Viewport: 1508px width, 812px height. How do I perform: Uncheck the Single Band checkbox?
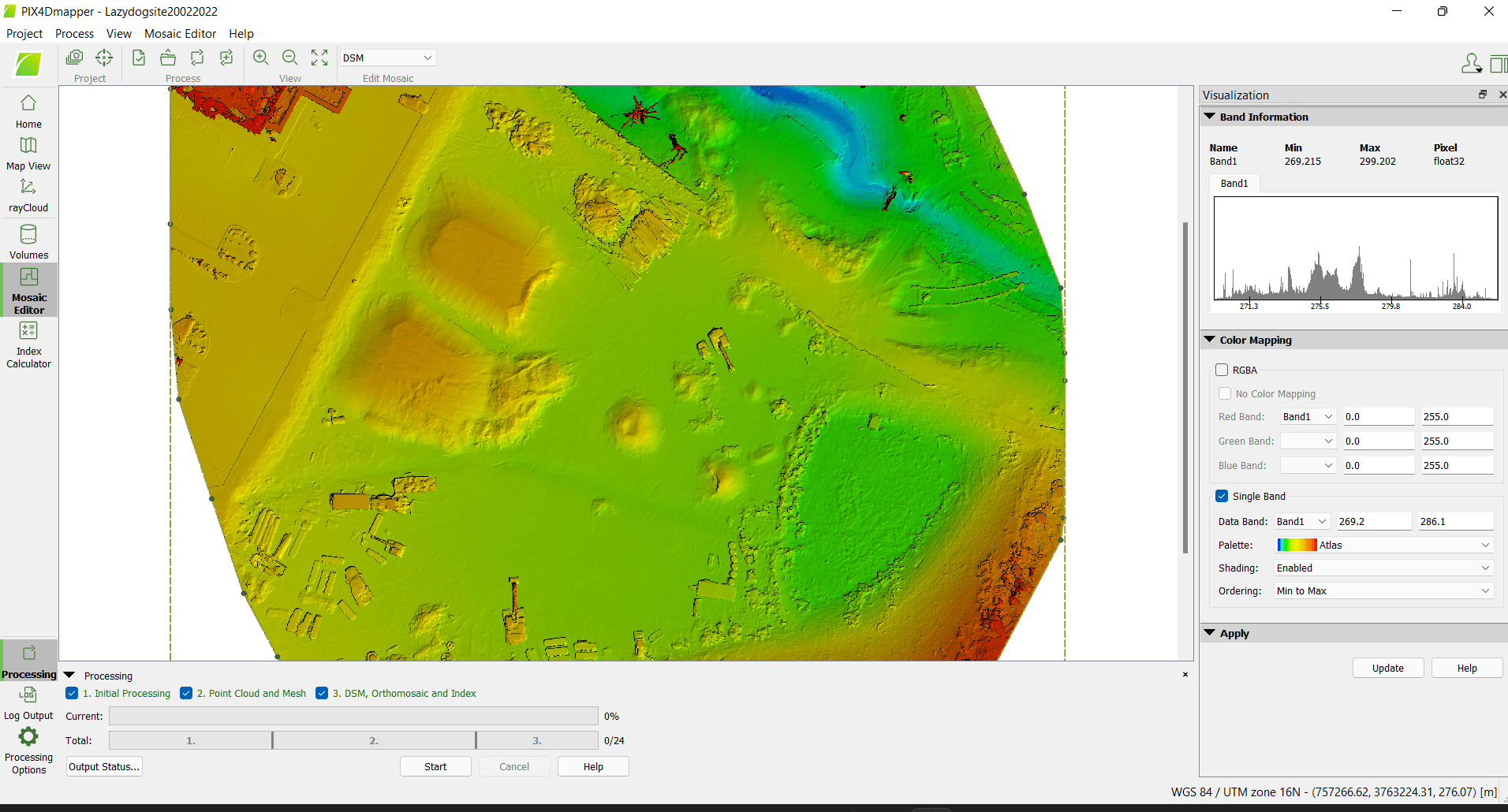1222,496
